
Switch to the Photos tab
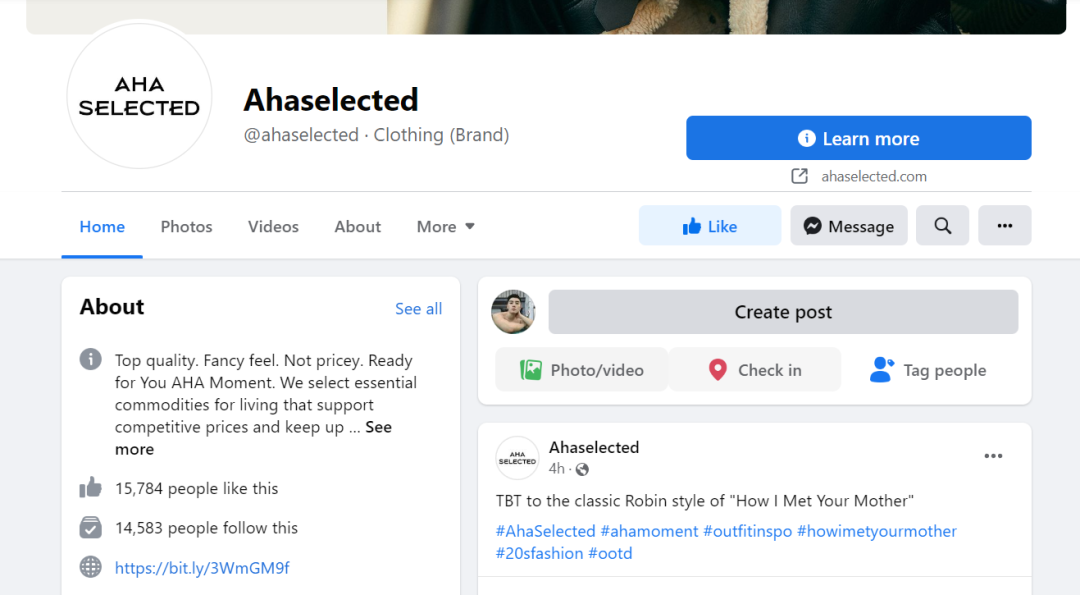[x=186, y=227]
